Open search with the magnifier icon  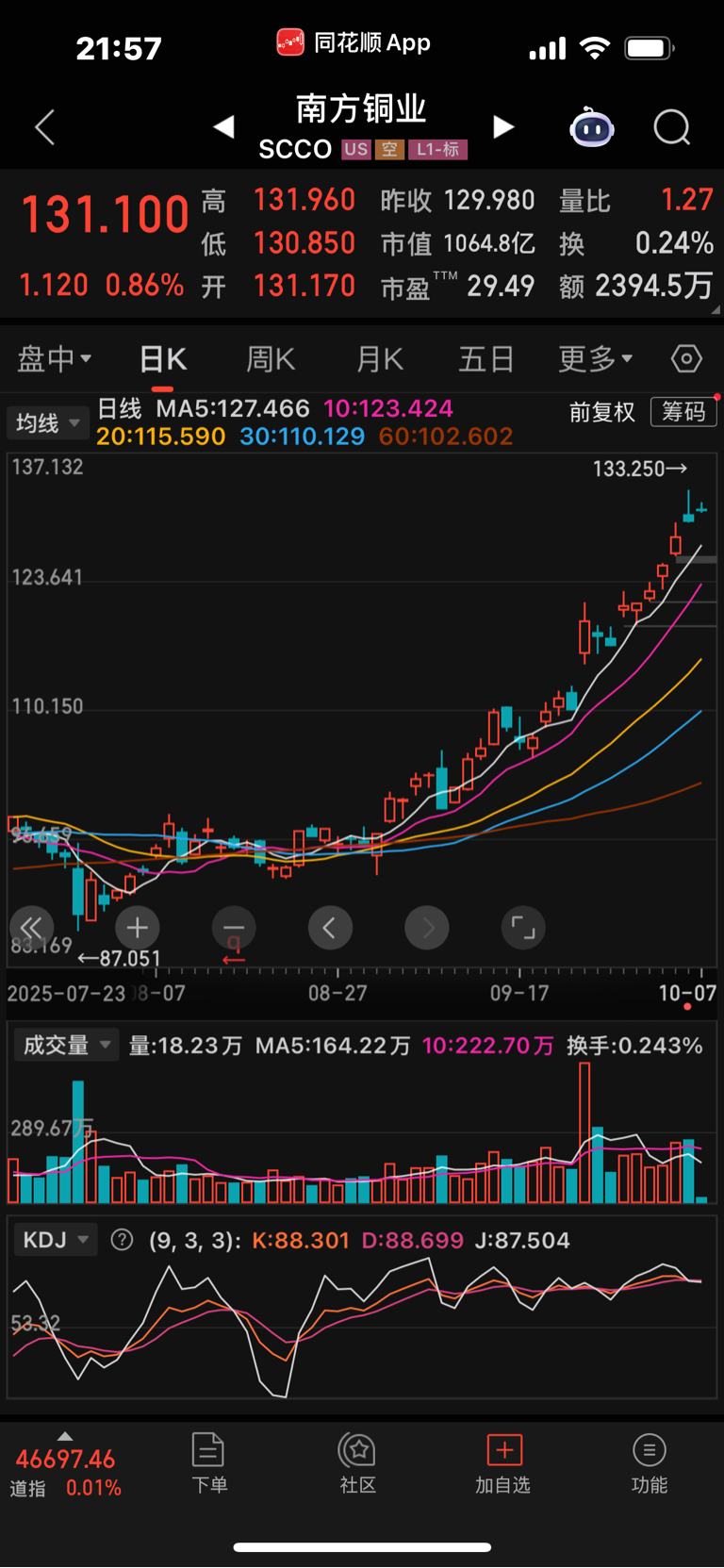click(x=672, y=127)
